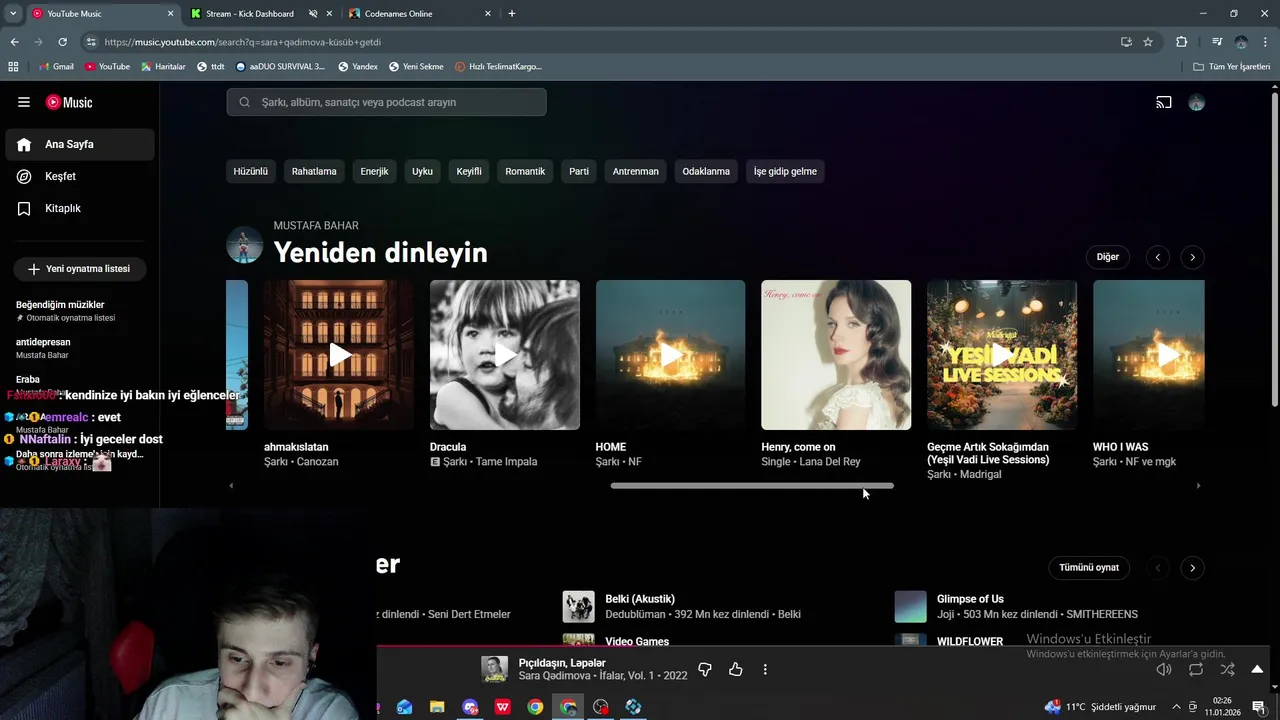Go back to the previous page
Image resolution: width=1280 pixels, height=720 pixels.
pos(14,42)
